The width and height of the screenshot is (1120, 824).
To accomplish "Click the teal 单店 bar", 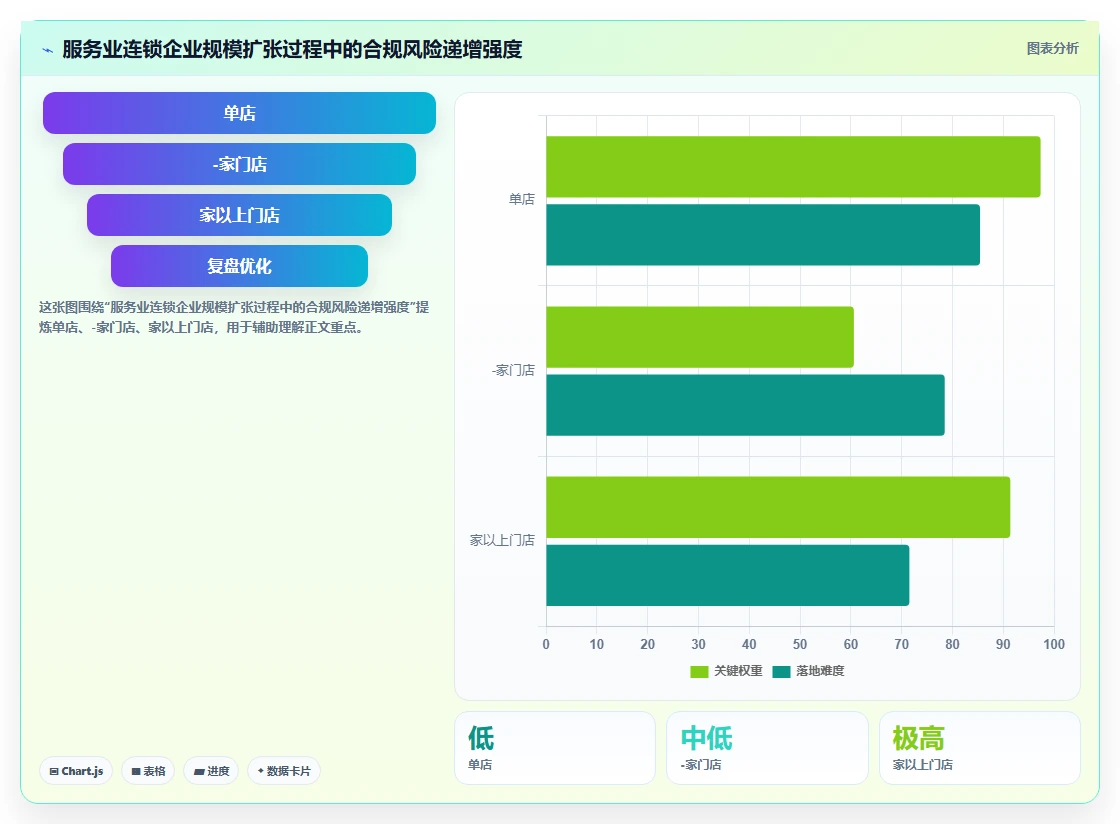I will (763, 235).
